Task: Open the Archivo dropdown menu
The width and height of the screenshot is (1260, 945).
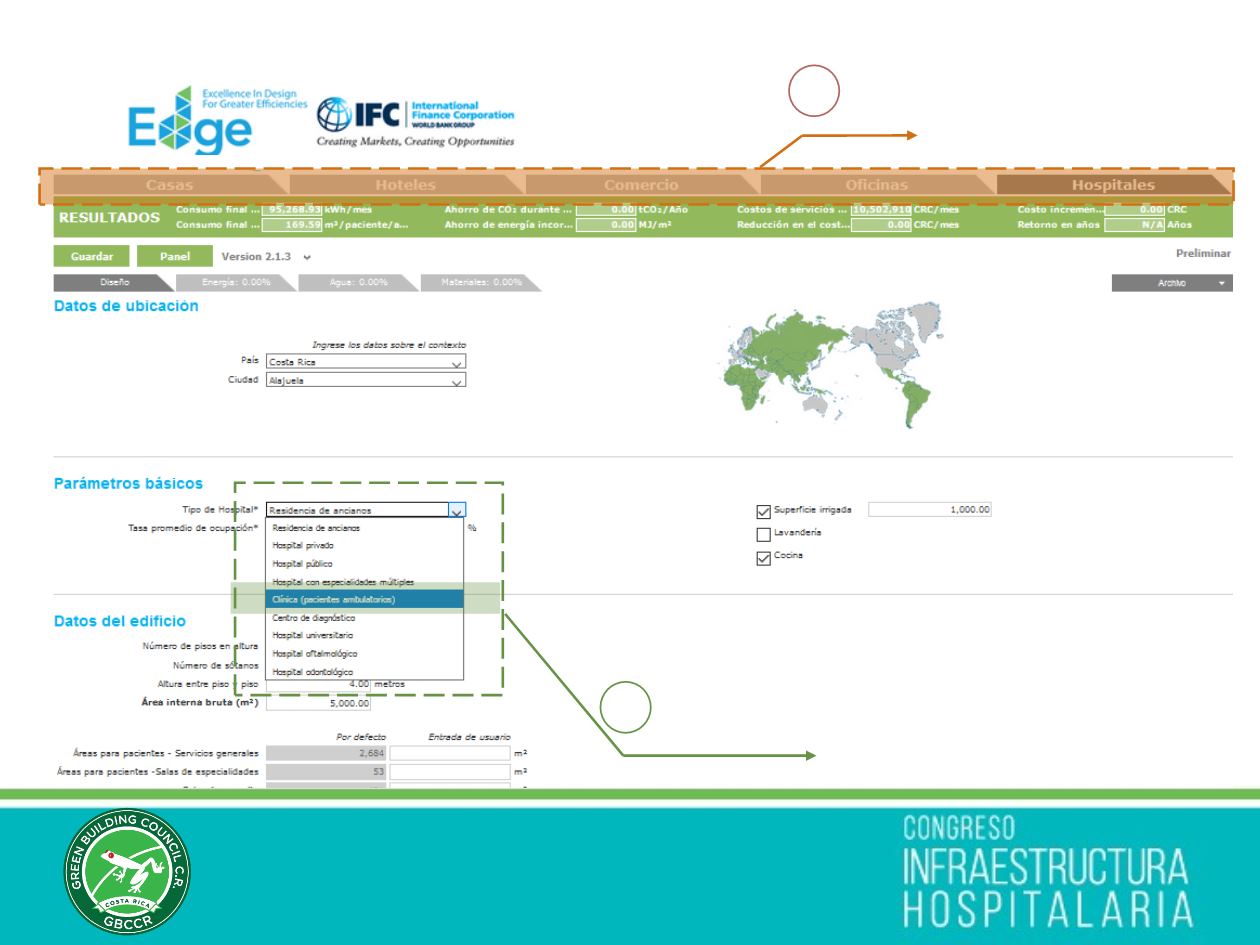Action: [x=1172, y=283]
